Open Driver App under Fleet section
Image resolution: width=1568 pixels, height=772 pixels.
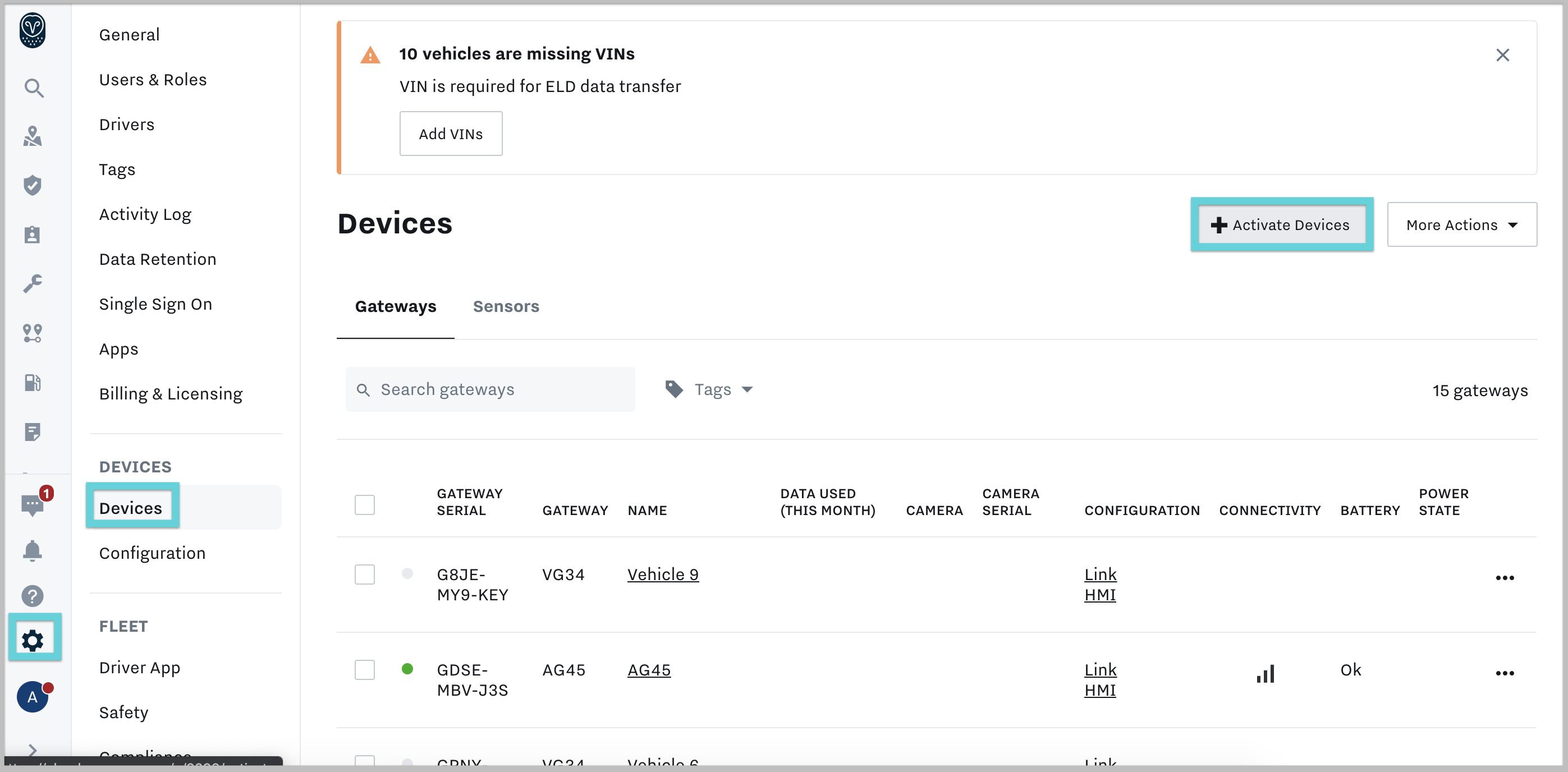[x=139, y=668]
